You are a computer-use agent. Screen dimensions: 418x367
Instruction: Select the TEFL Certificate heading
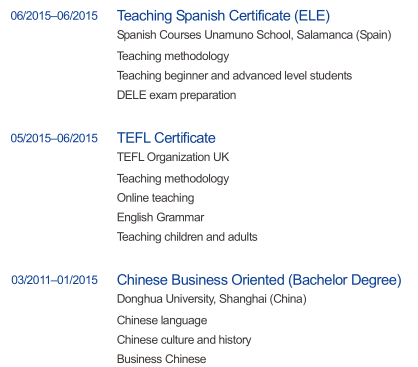[166, 138]
